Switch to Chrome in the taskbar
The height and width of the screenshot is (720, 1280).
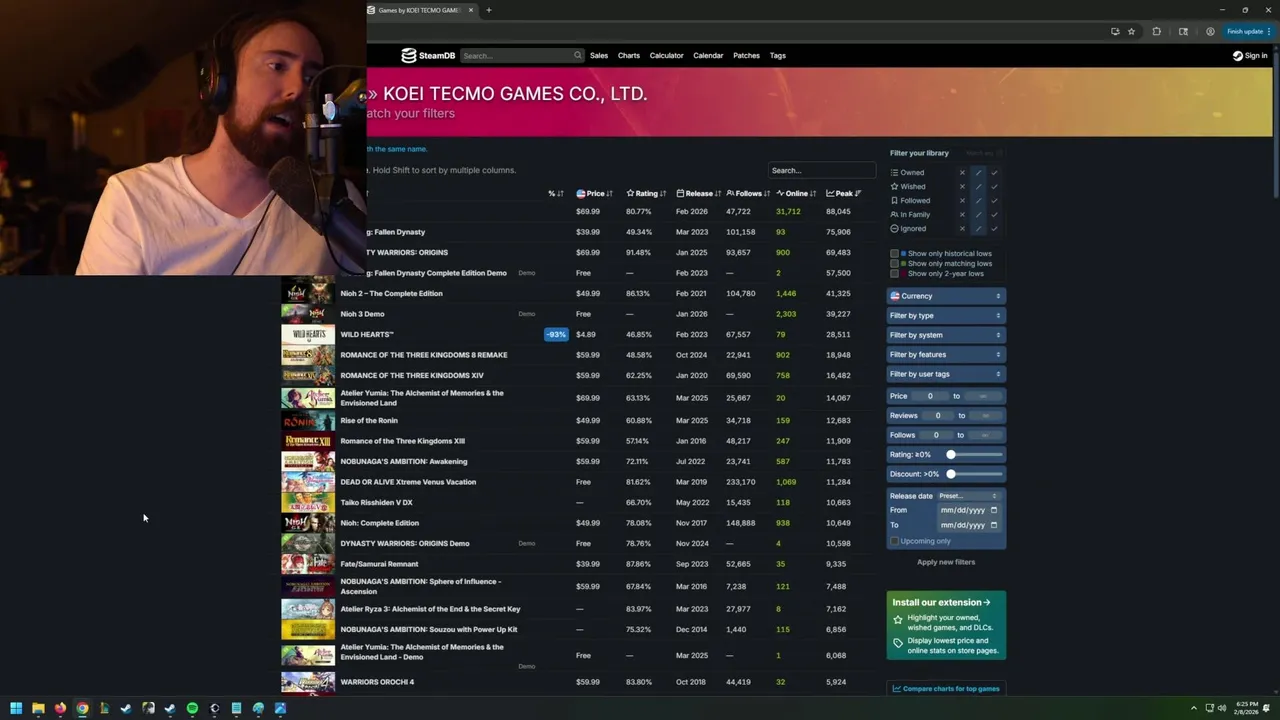pyautogui.click(x=82, y=708)
